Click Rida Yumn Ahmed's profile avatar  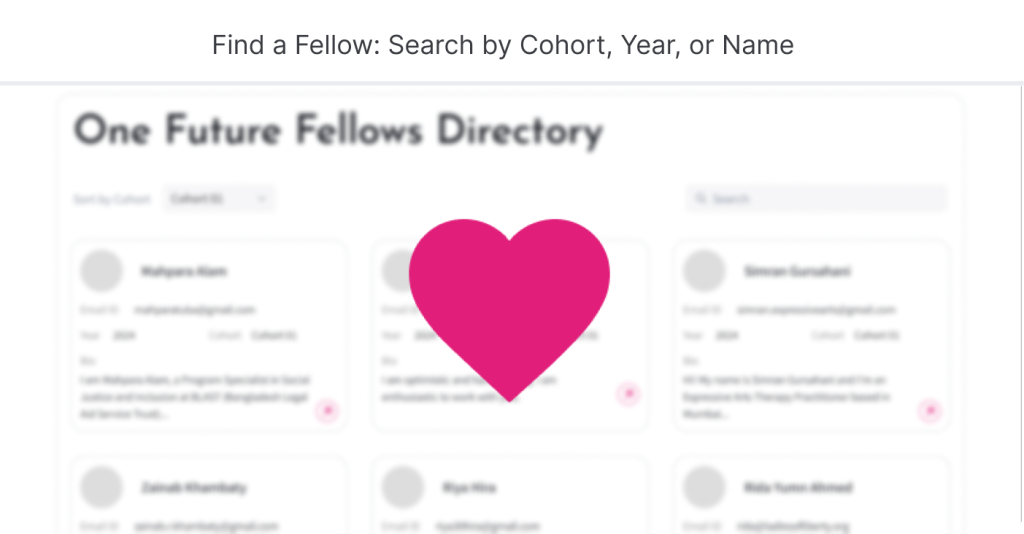coord(704,488)
